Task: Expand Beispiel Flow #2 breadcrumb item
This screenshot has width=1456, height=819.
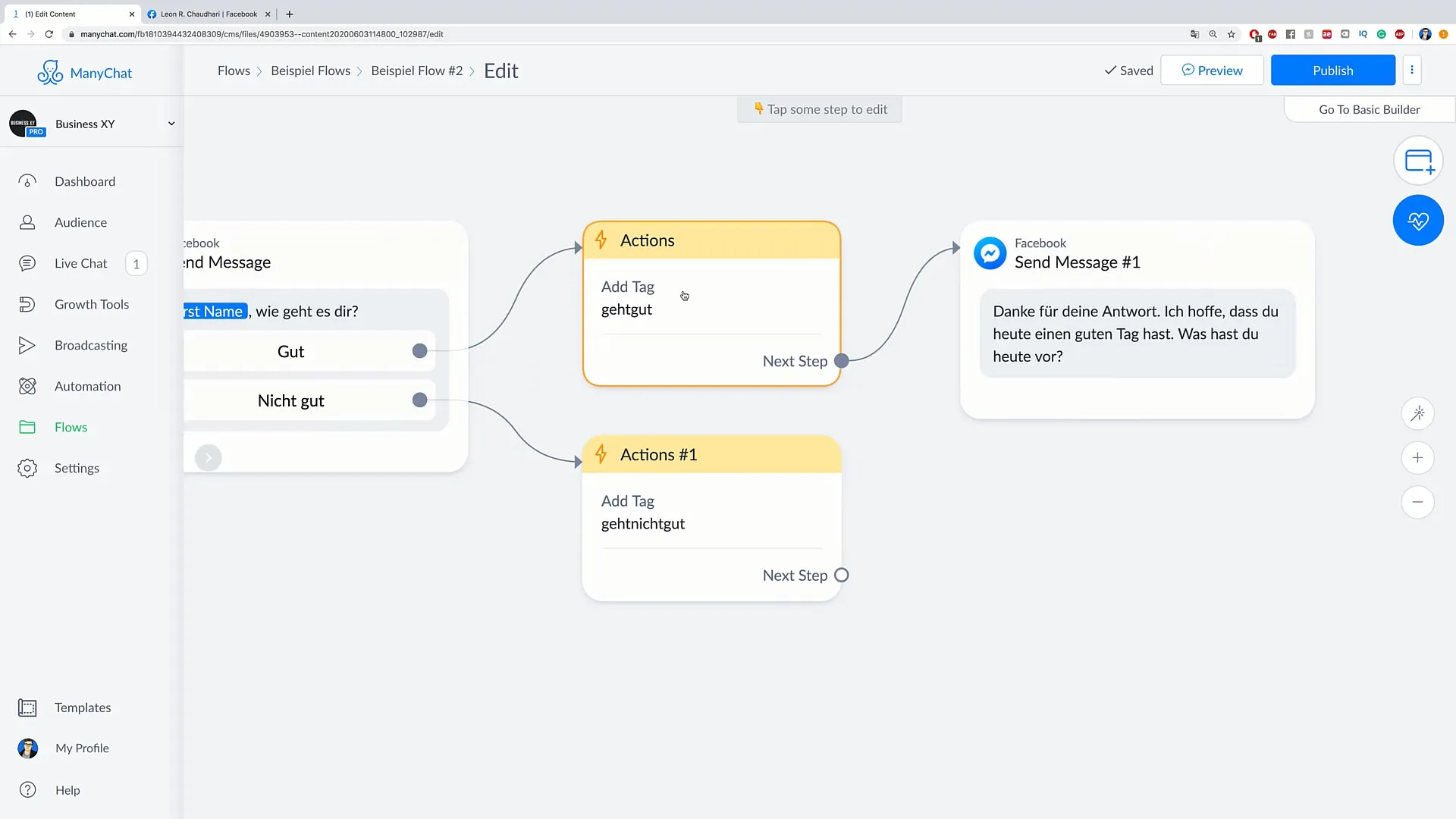Action: [x=417, y=70]
